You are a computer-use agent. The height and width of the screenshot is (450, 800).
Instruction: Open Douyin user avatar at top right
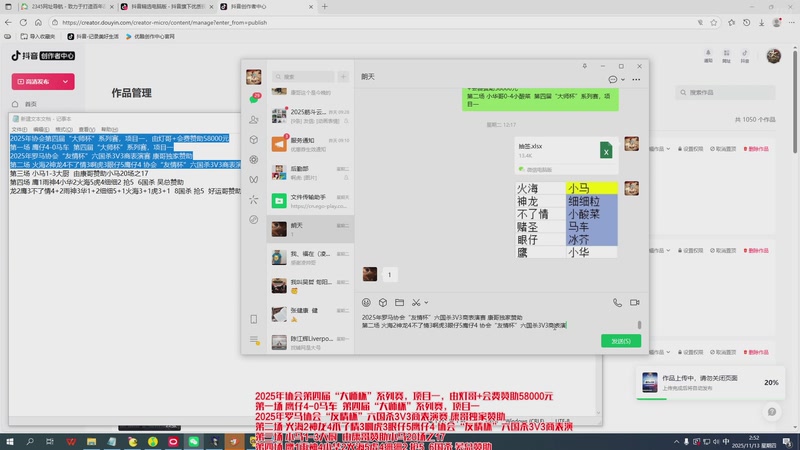pyautogui.click(x=773, y=56)
